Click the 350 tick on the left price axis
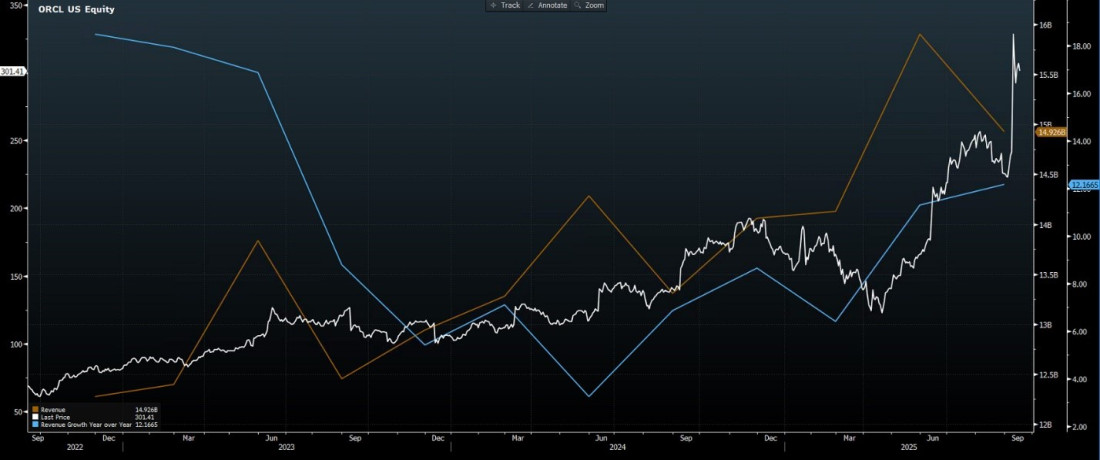This screenshot has width=1100, height=460. pos(17,6)
